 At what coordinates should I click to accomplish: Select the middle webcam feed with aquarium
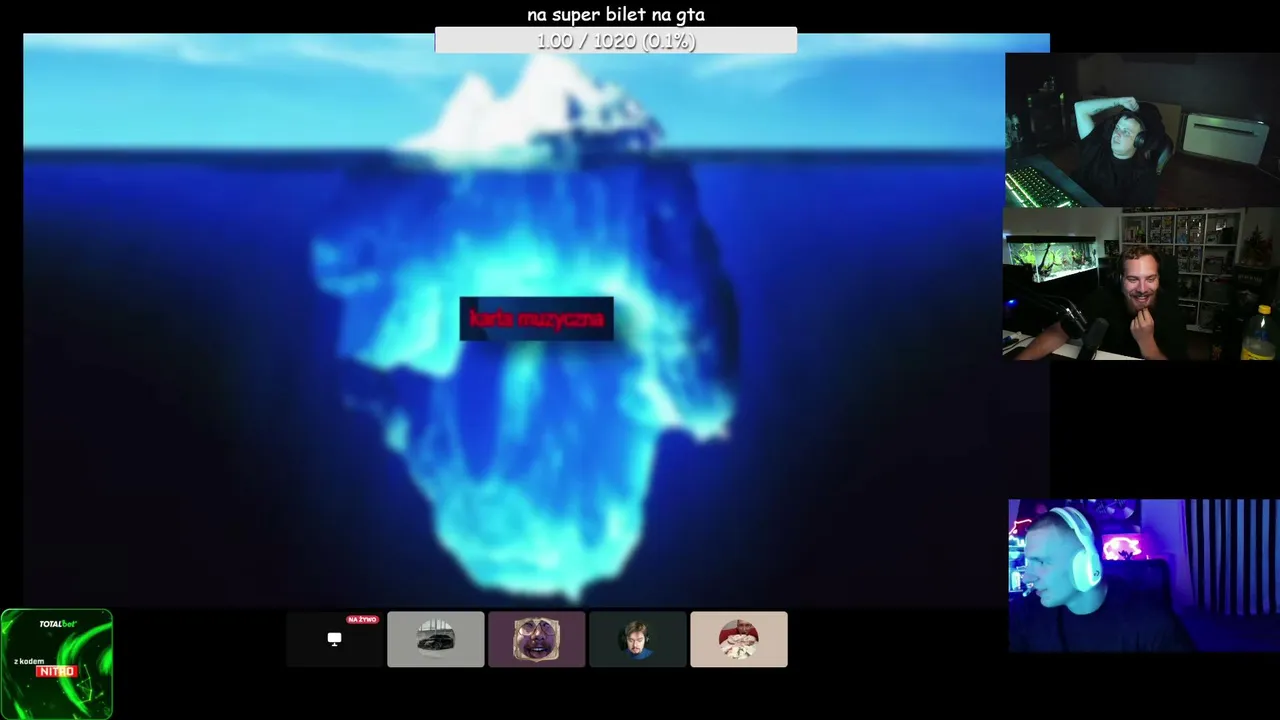(1141, 283)
